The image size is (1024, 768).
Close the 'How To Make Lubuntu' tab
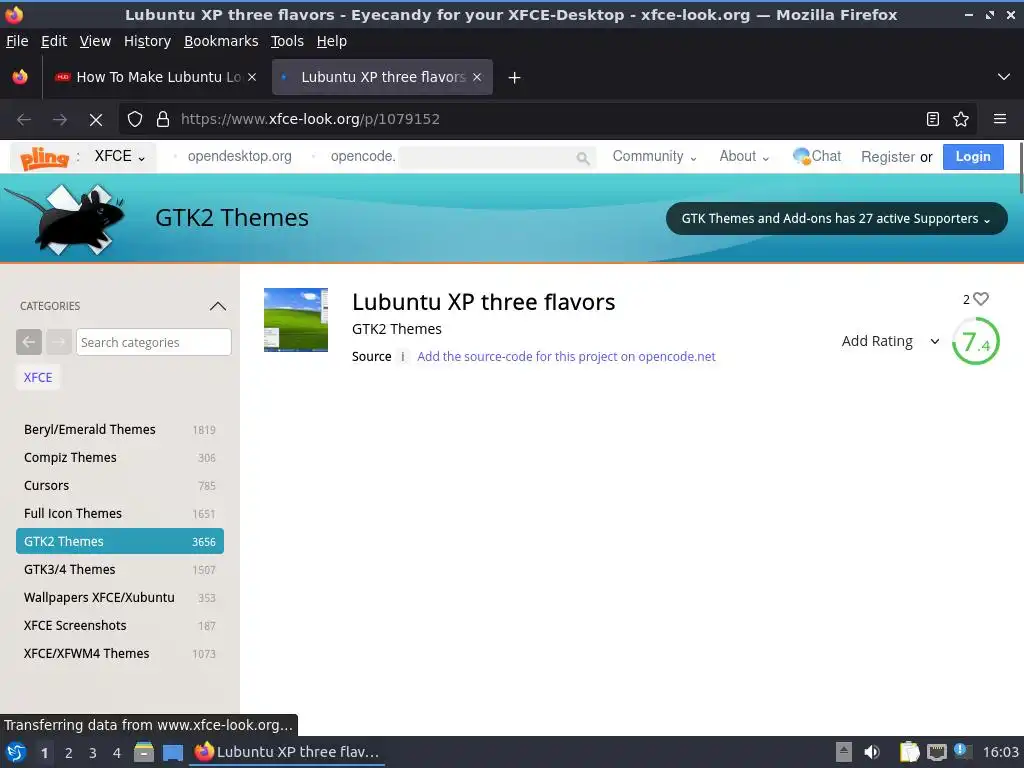pyautogui.click(x=252, y=77)
